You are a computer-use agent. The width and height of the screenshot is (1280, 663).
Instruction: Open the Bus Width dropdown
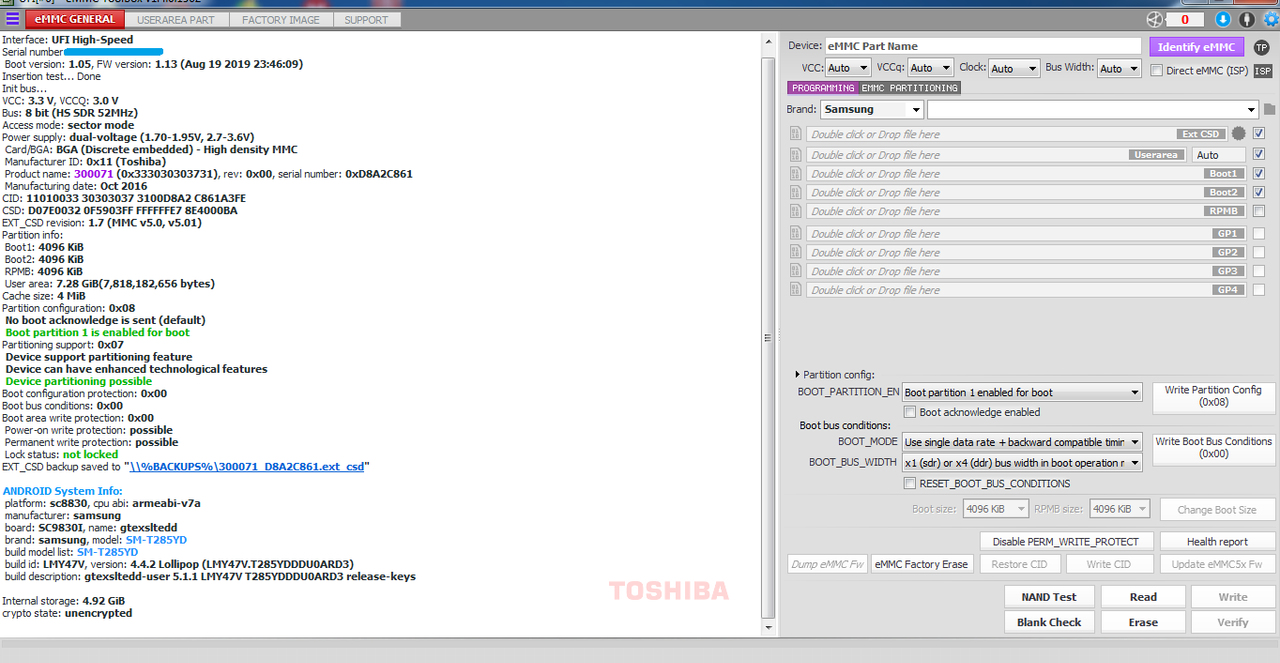[1119, 68]
